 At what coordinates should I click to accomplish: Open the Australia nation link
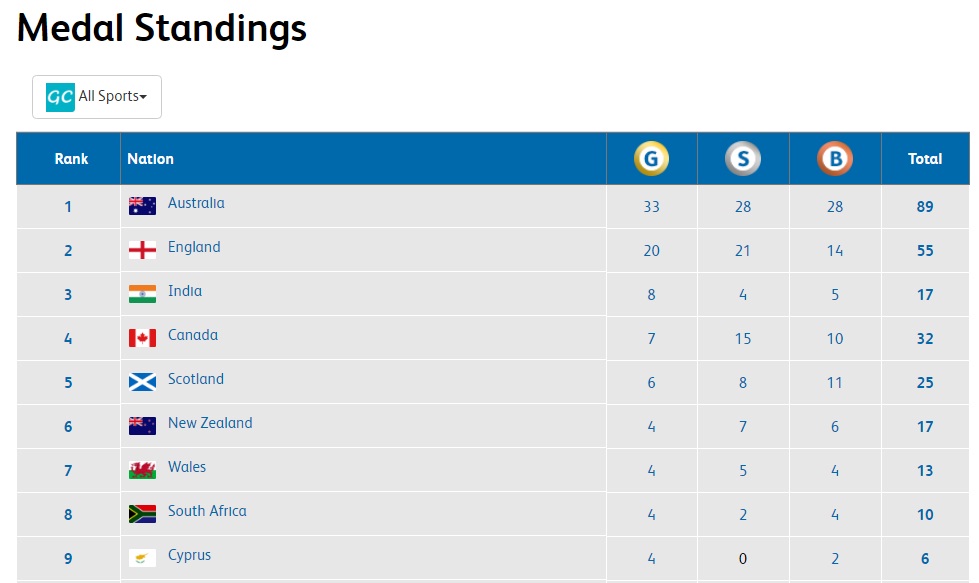point(196,203)
